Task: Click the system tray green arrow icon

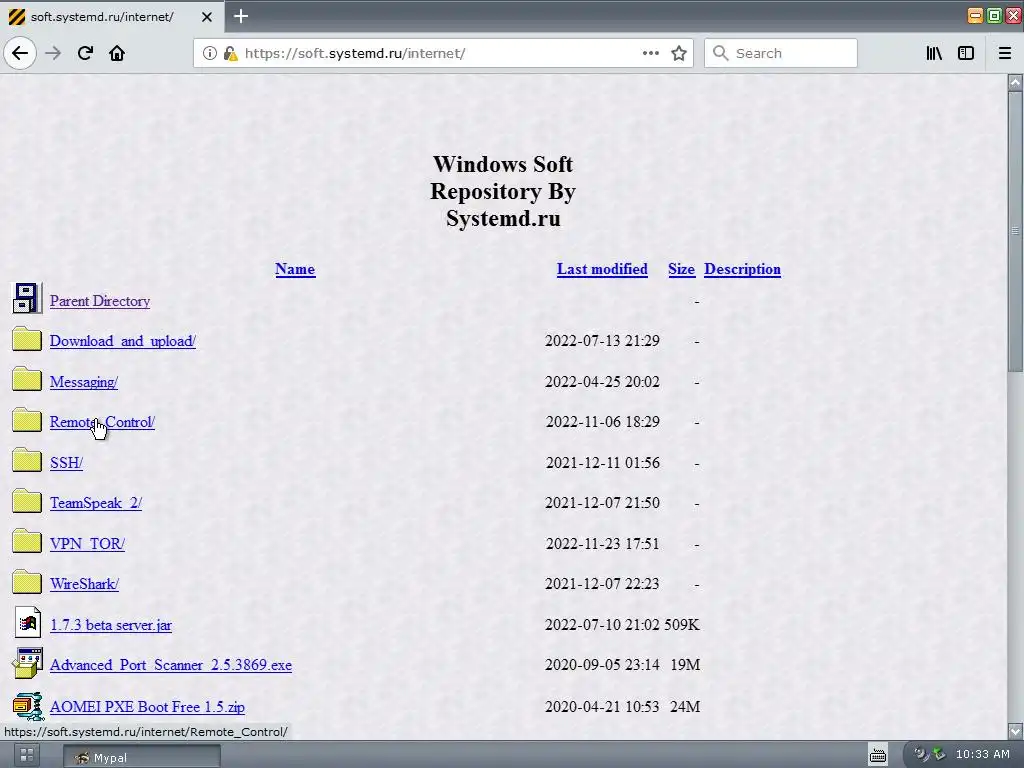Action: pyautogui.click(x=939, y=754)
